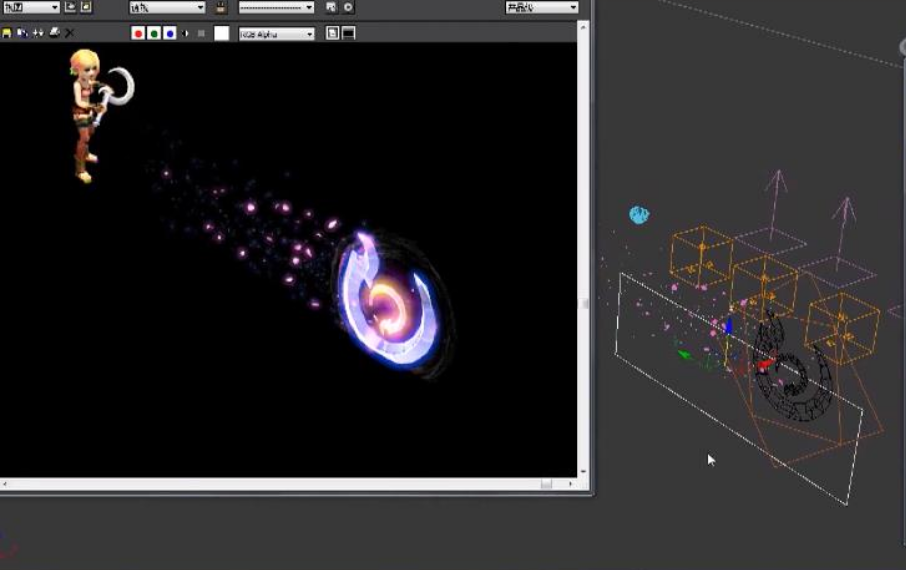The width and height of the screenshot is (906, 570).
Task: Open the area to render dropdown
Action: coord(31,7)
